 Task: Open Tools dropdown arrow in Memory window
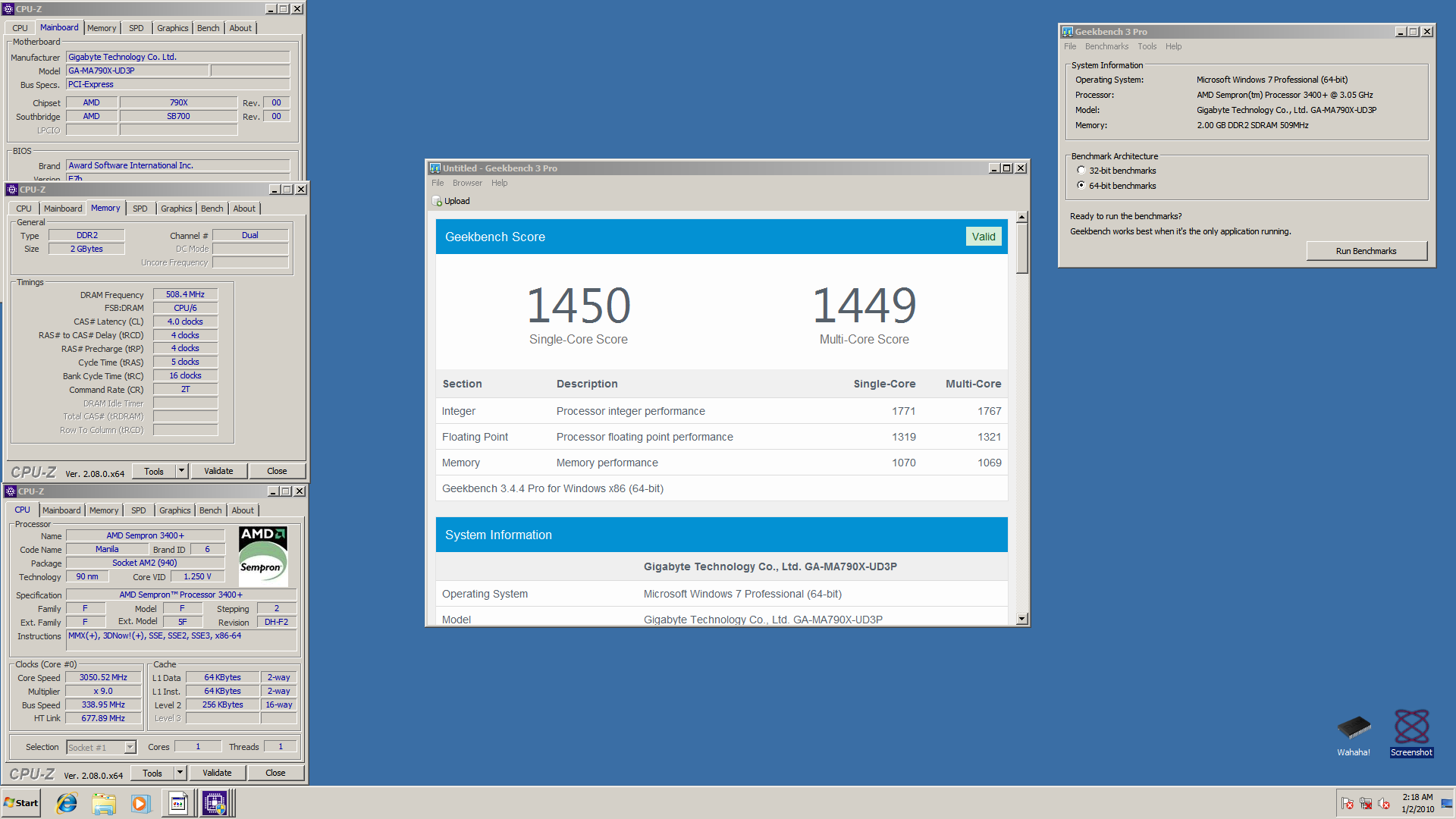coord(181,471)
